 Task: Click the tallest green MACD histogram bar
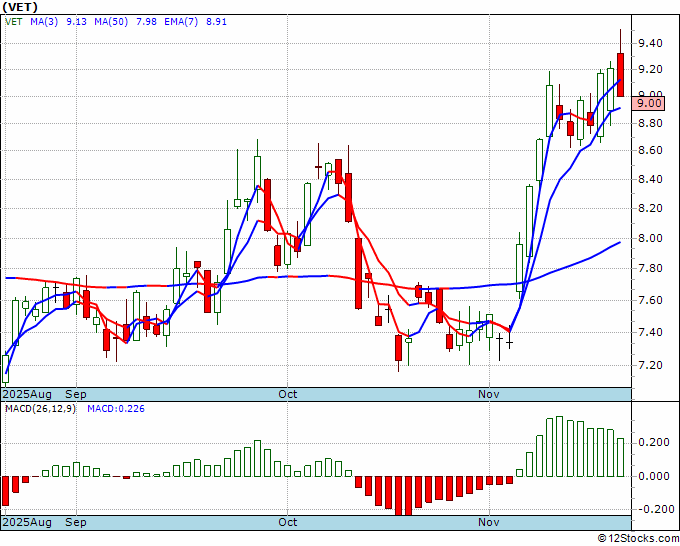click(x=559, y=446)
